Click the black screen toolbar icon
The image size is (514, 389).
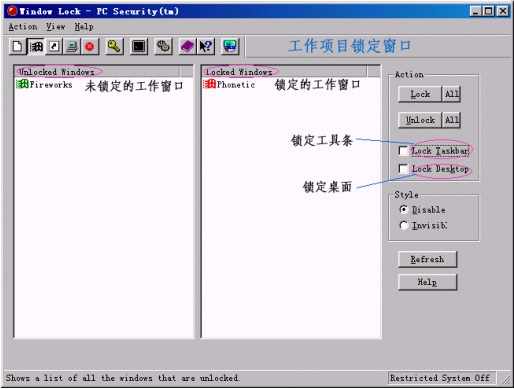[x=139, y=46]
